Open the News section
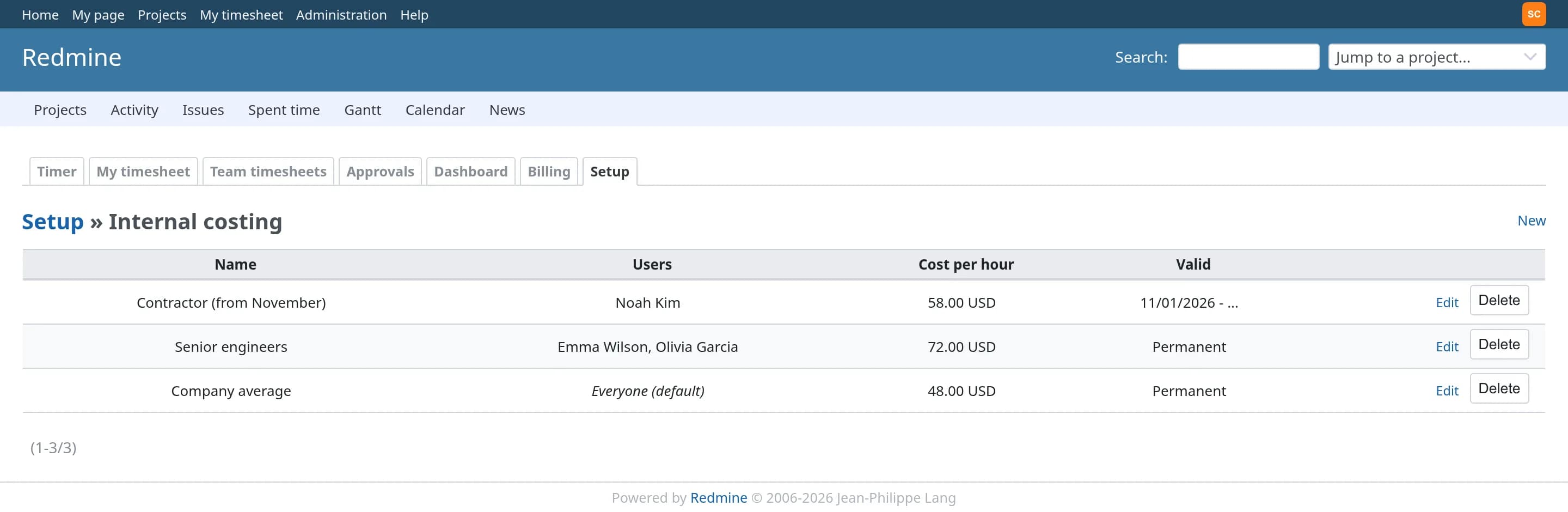This screenshot has height=512, width=1568. click(x=507, y=109)
